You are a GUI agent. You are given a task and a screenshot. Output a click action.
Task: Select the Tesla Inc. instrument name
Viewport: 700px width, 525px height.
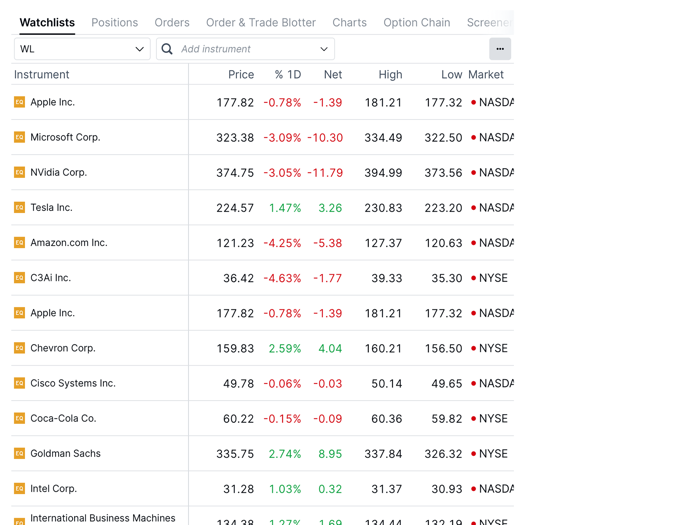click(x=51, y=208)
